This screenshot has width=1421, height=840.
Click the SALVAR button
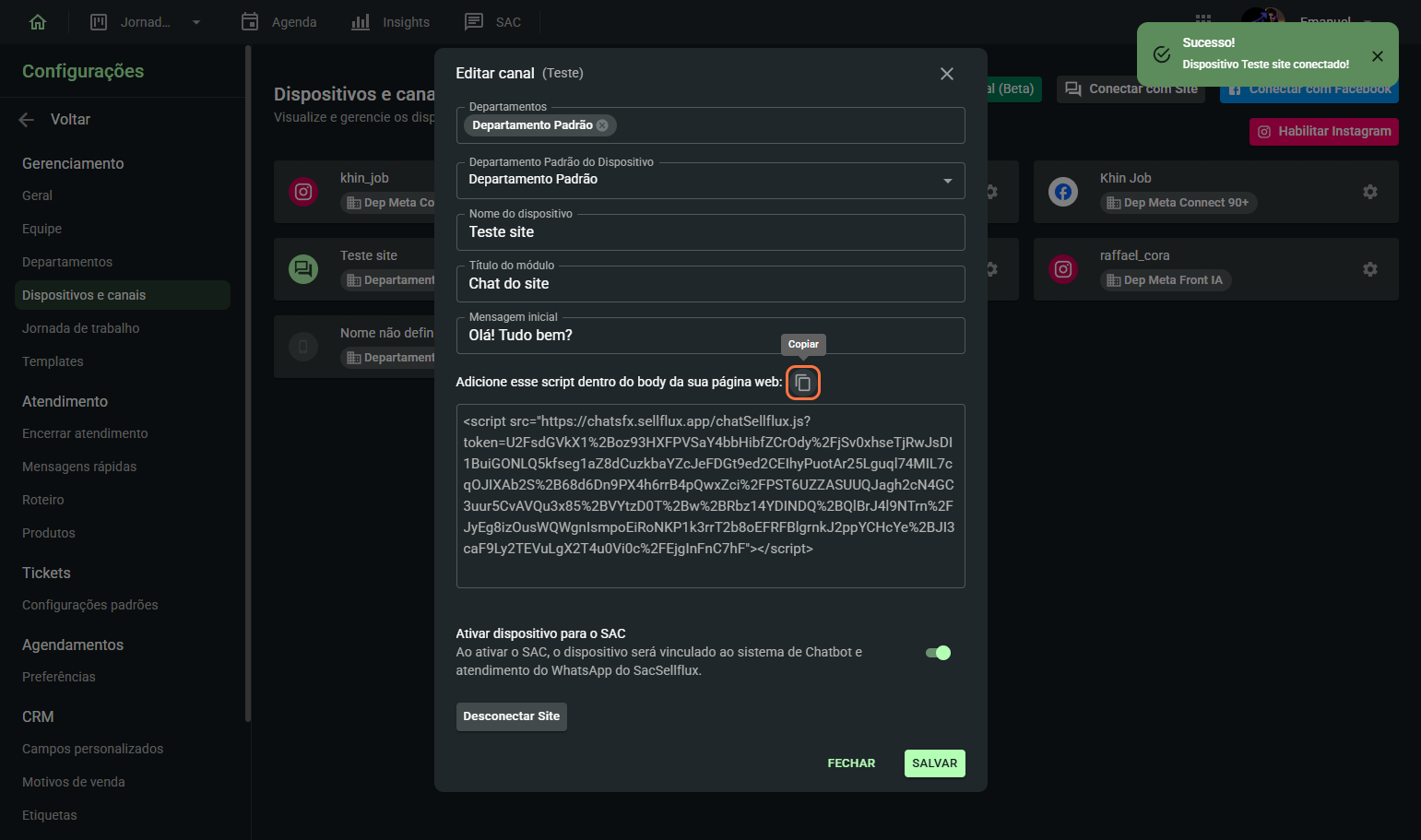pos(935,763)
